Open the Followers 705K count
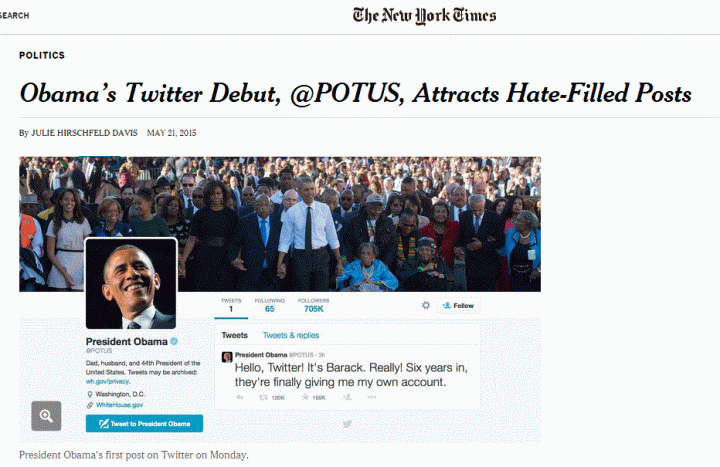 (314, 305)
